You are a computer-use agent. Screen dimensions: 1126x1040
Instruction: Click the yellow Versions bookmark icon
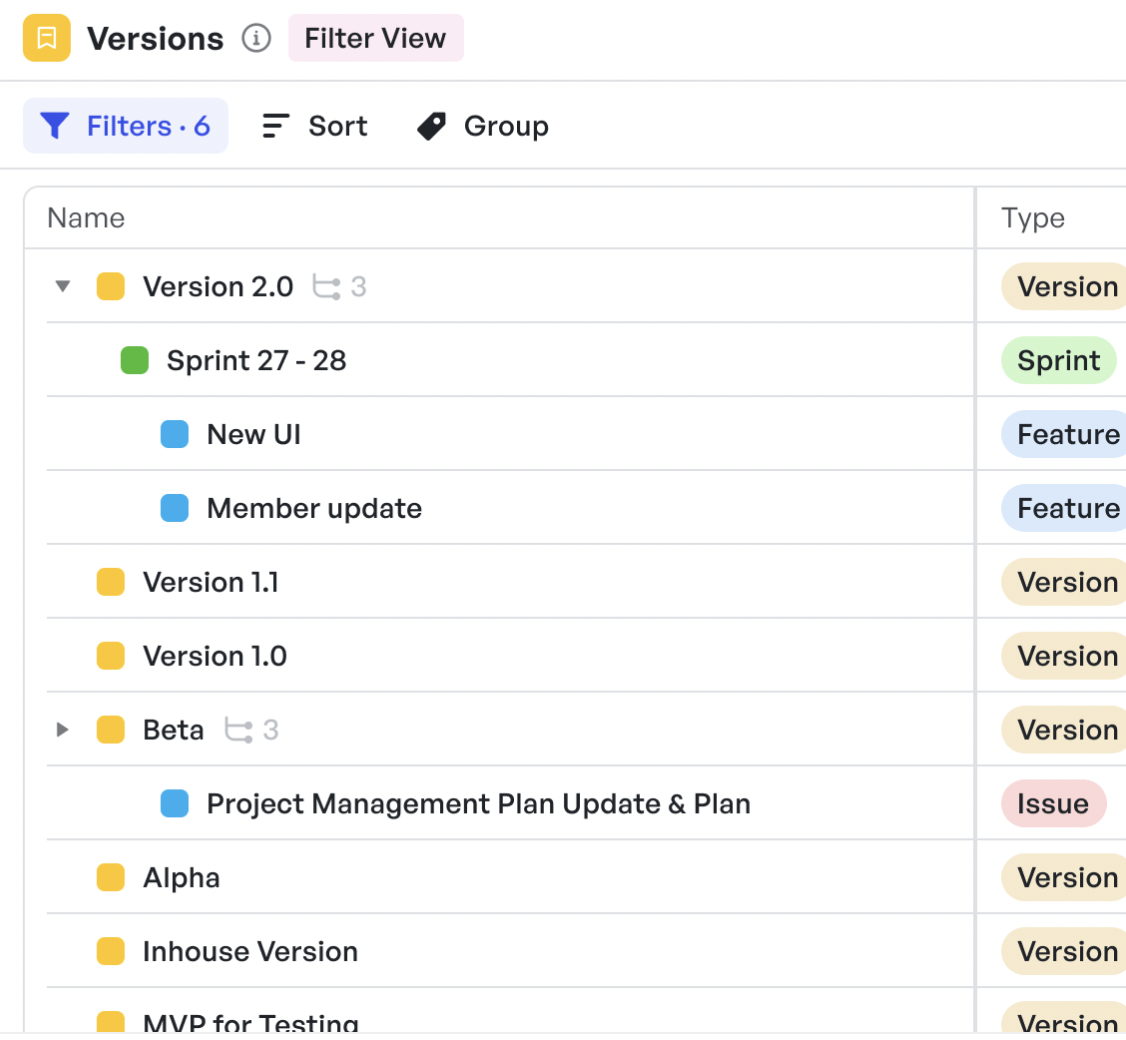click(47, 38)
